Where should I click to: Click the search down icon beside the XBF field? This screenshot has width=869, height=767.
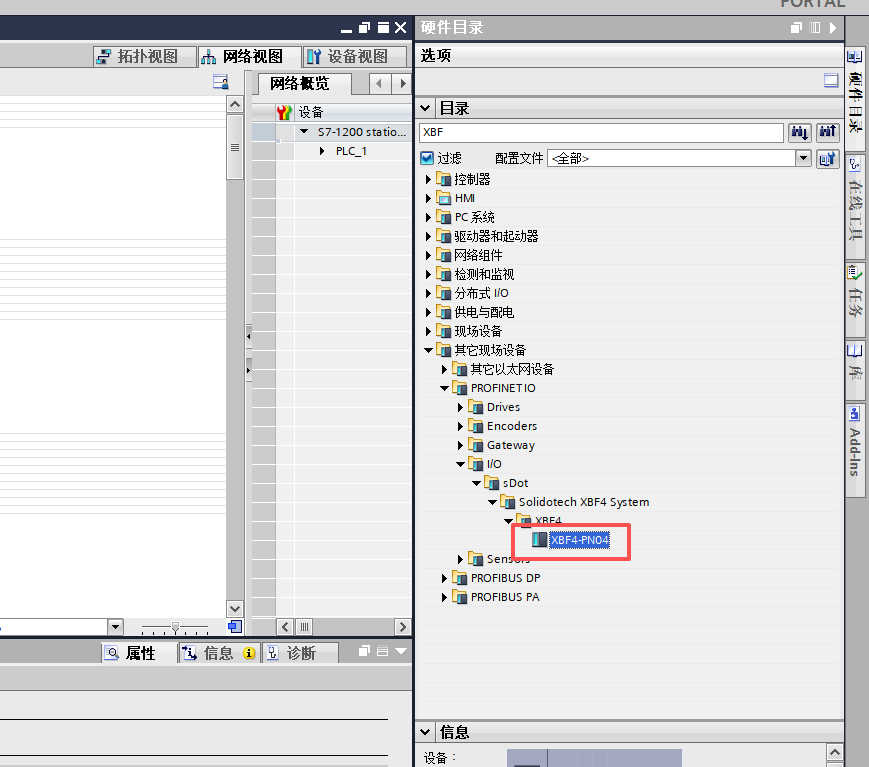coord(799,132)
